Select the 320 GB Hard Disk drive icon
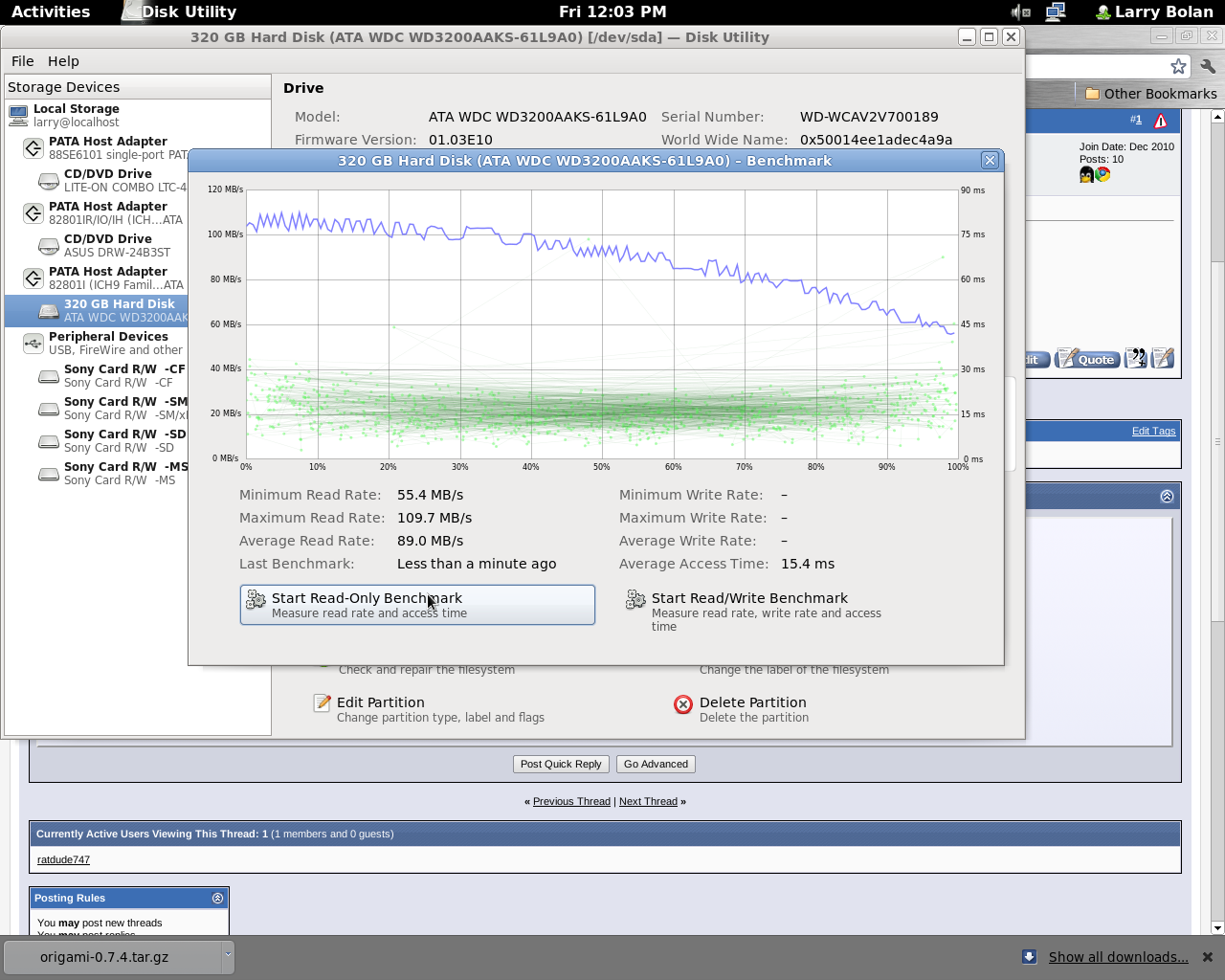 (49, 311)
